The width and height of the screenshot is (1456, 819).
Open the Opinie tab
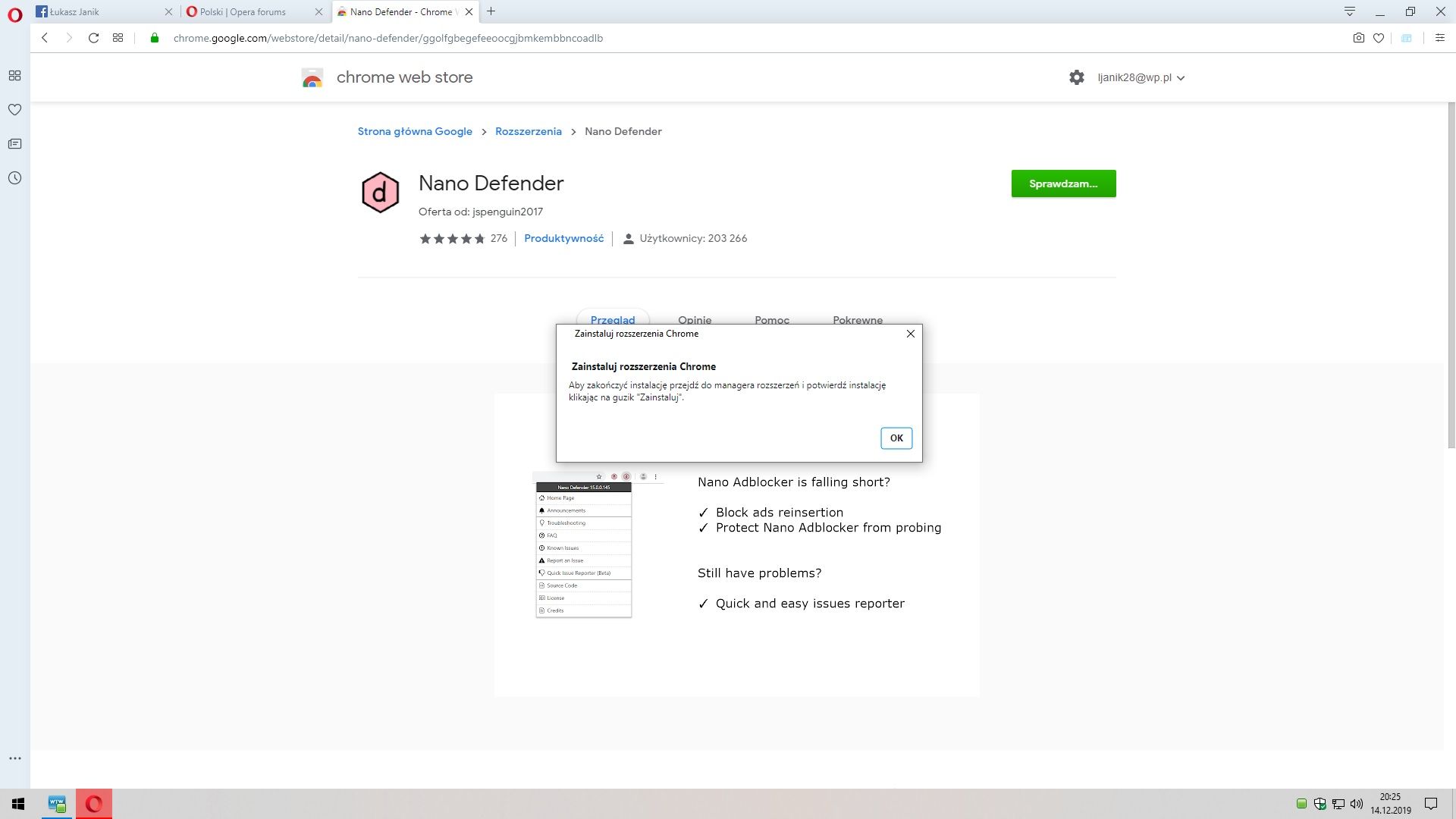coord(695,319)
